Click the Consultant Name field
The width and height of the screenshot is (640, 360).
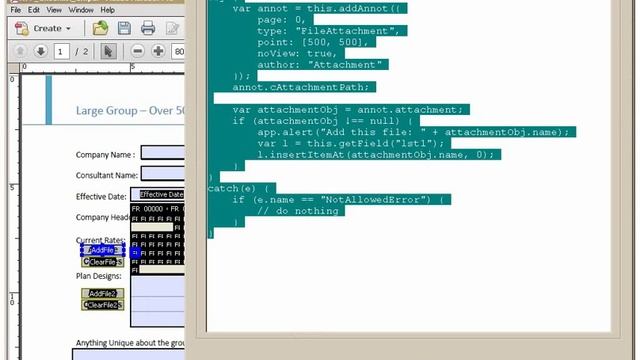coord(163,173)
